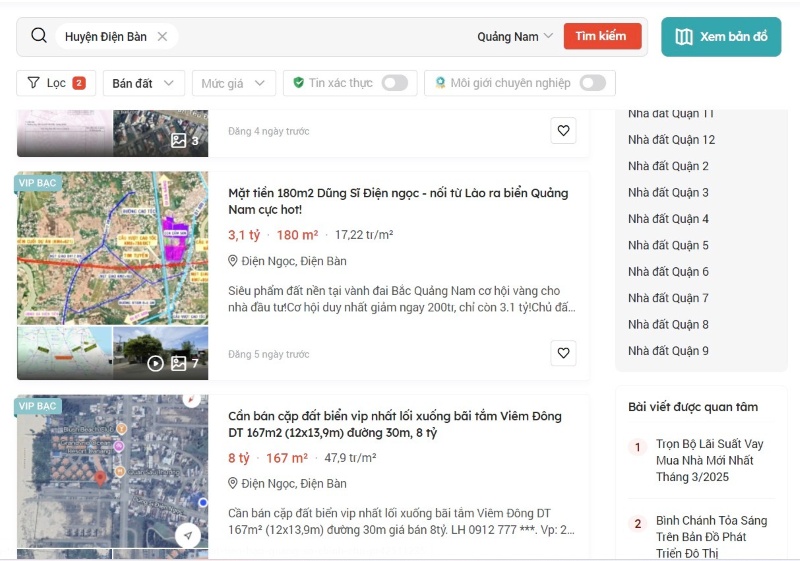Screen dimensions: 800x561
Task: Expand the Mức giá price dropdown
Action: point(233,83)
